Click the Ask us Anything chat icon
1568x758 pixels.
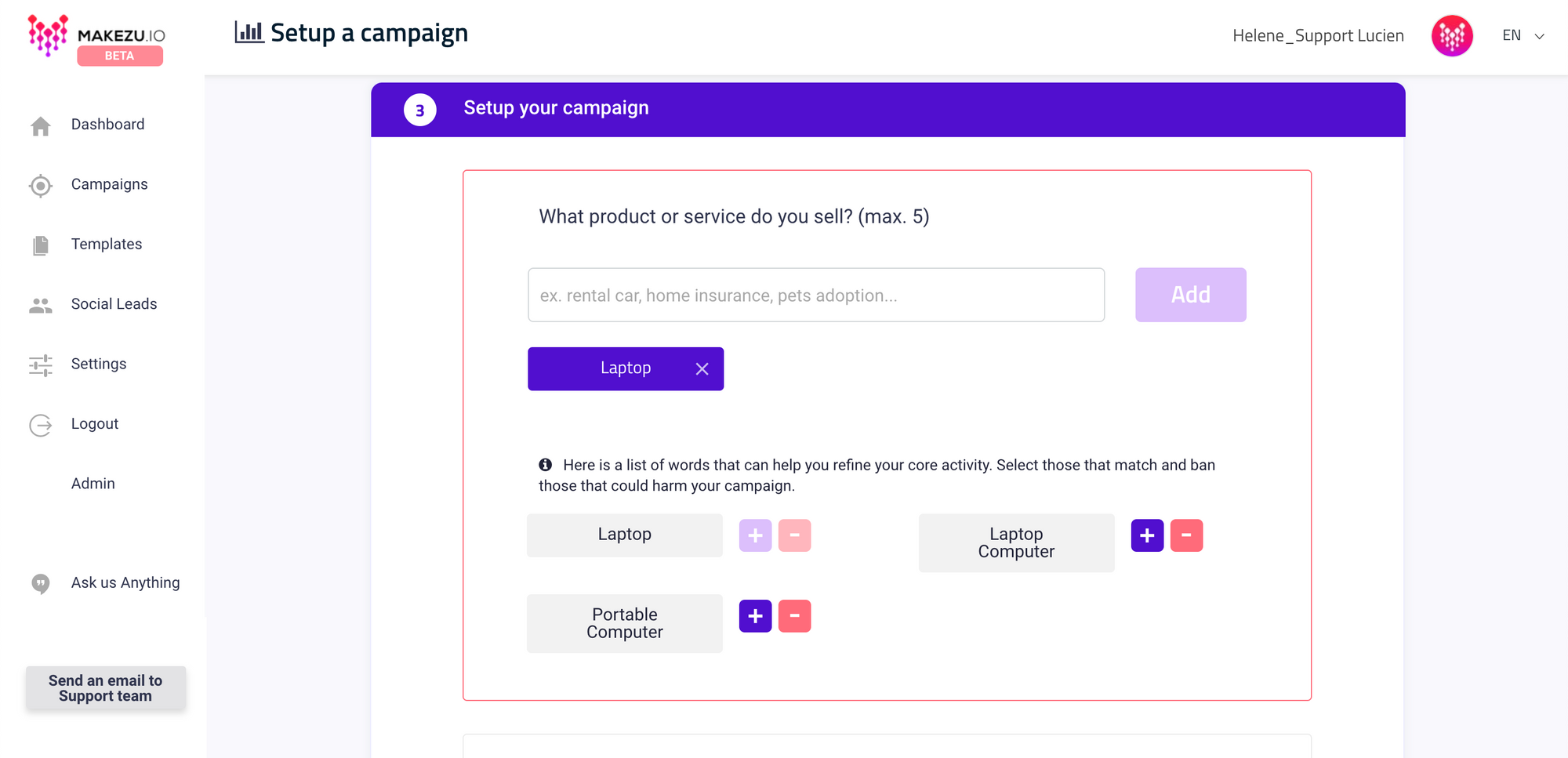(x=41, y=583)
